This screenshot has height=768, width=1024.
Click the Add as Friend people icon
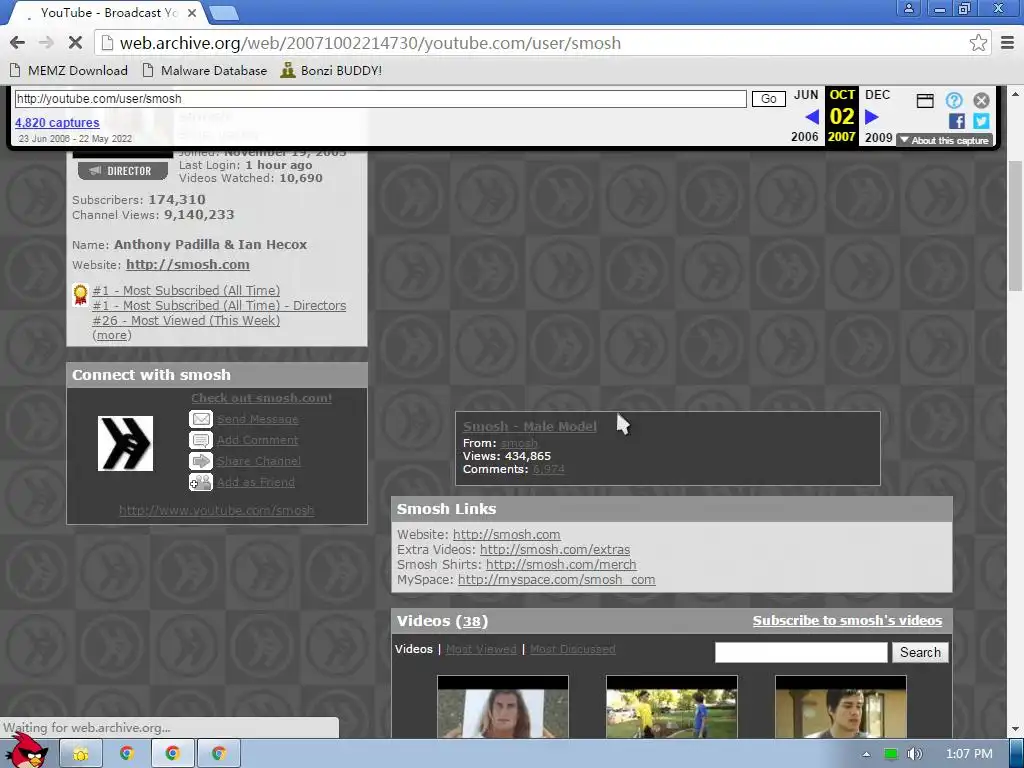pyautogui.click(x=200, y=483)
